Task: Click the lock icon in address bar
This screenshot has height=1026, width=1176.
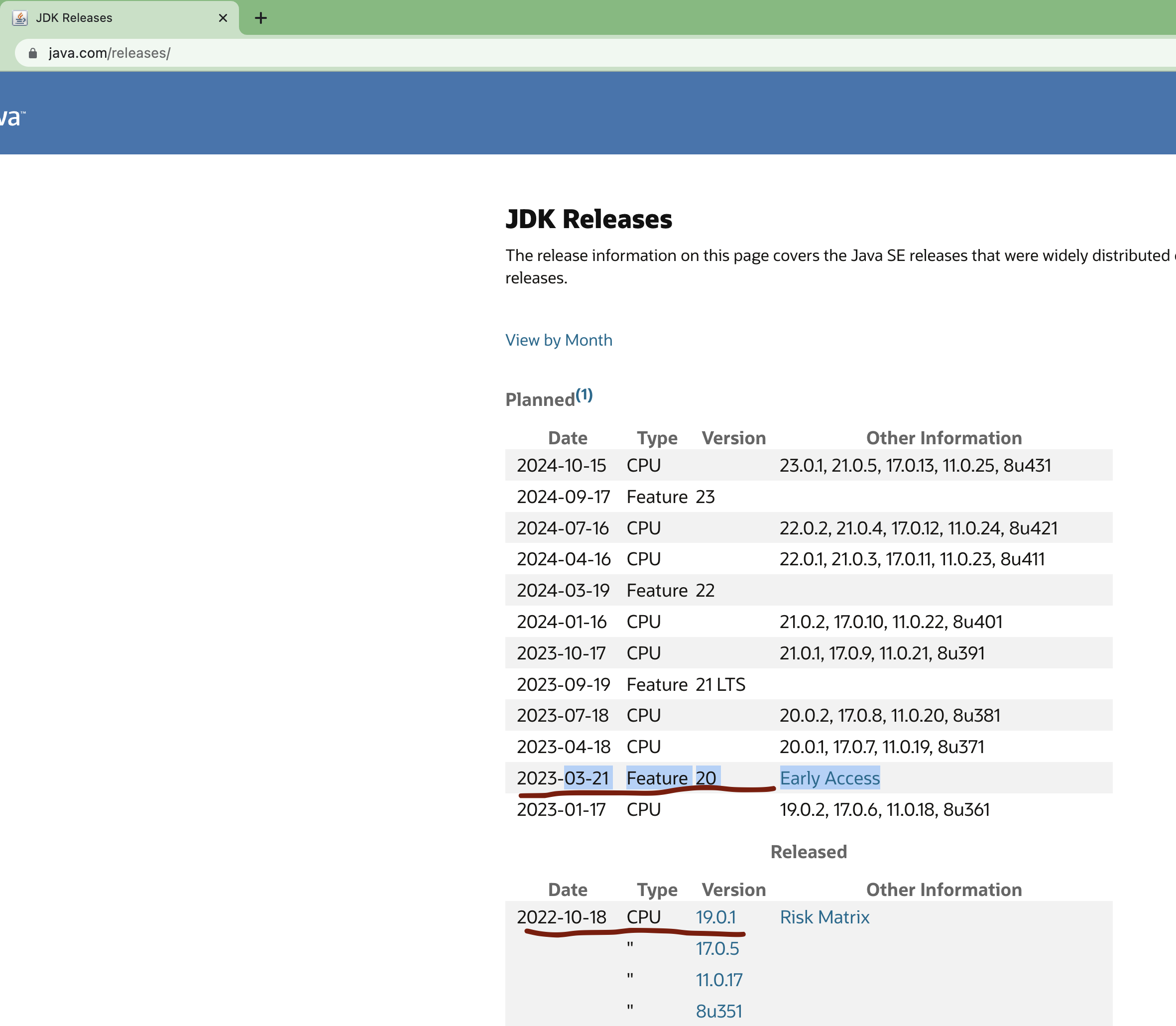Action: (33, 53)
